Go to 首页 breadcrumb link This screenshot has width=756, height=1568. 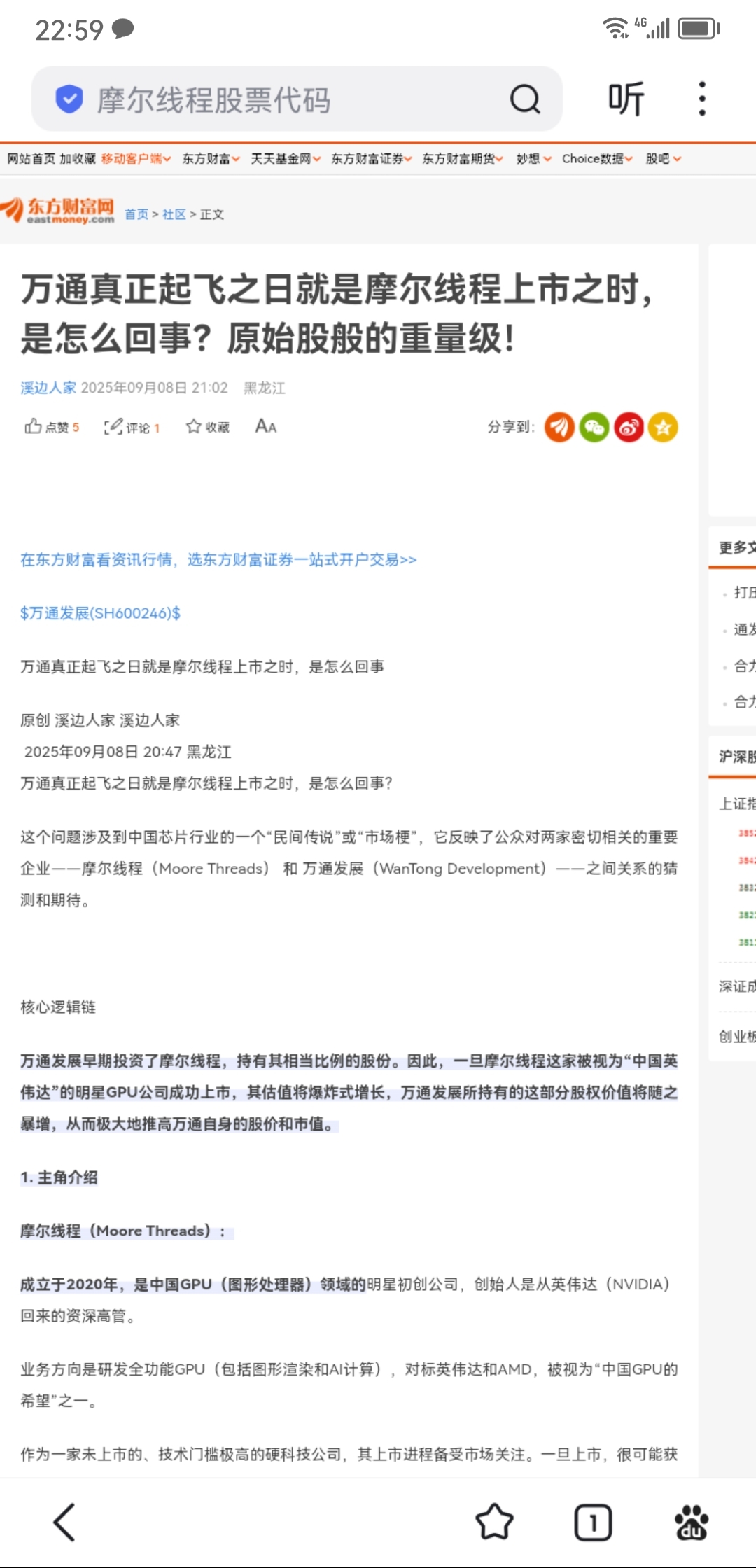[x=136, y=214]
